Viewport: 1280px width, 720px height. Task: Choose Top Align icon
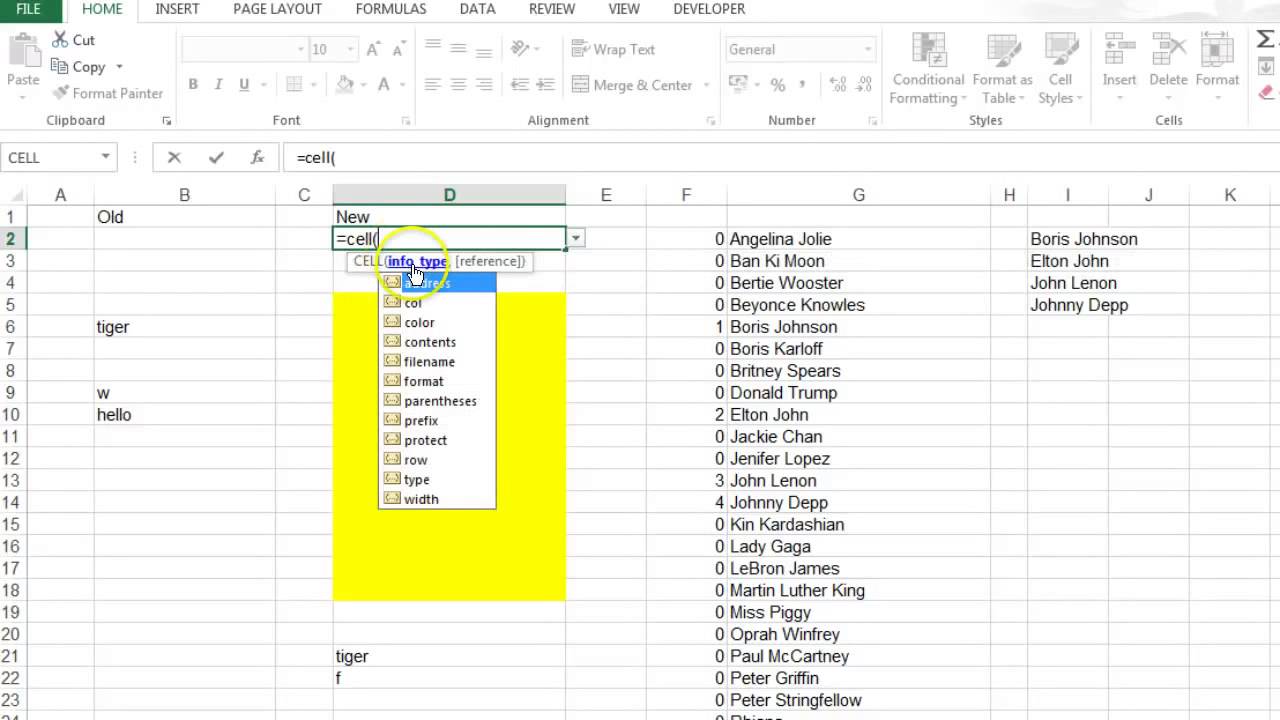[433, 48]
